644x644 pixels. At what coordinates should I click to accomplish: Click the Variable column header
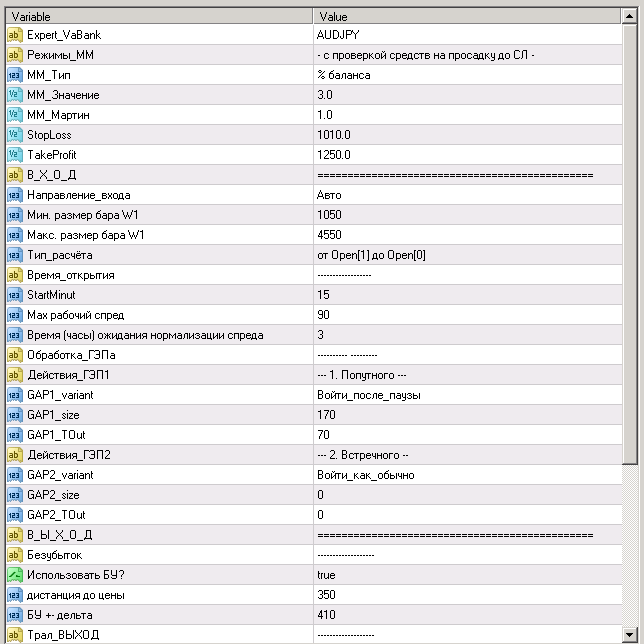point(159,16)
